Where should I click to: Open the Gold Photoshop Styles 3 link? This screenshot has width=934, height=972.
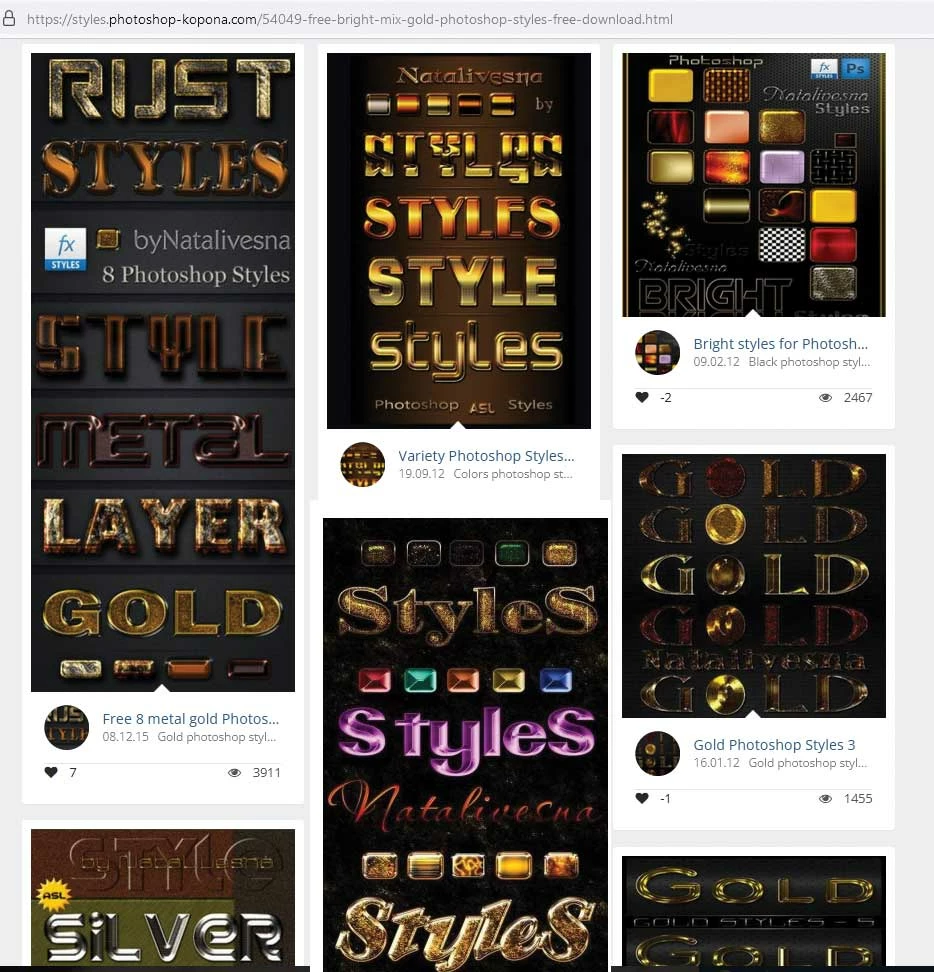click(x=774, y=744)
